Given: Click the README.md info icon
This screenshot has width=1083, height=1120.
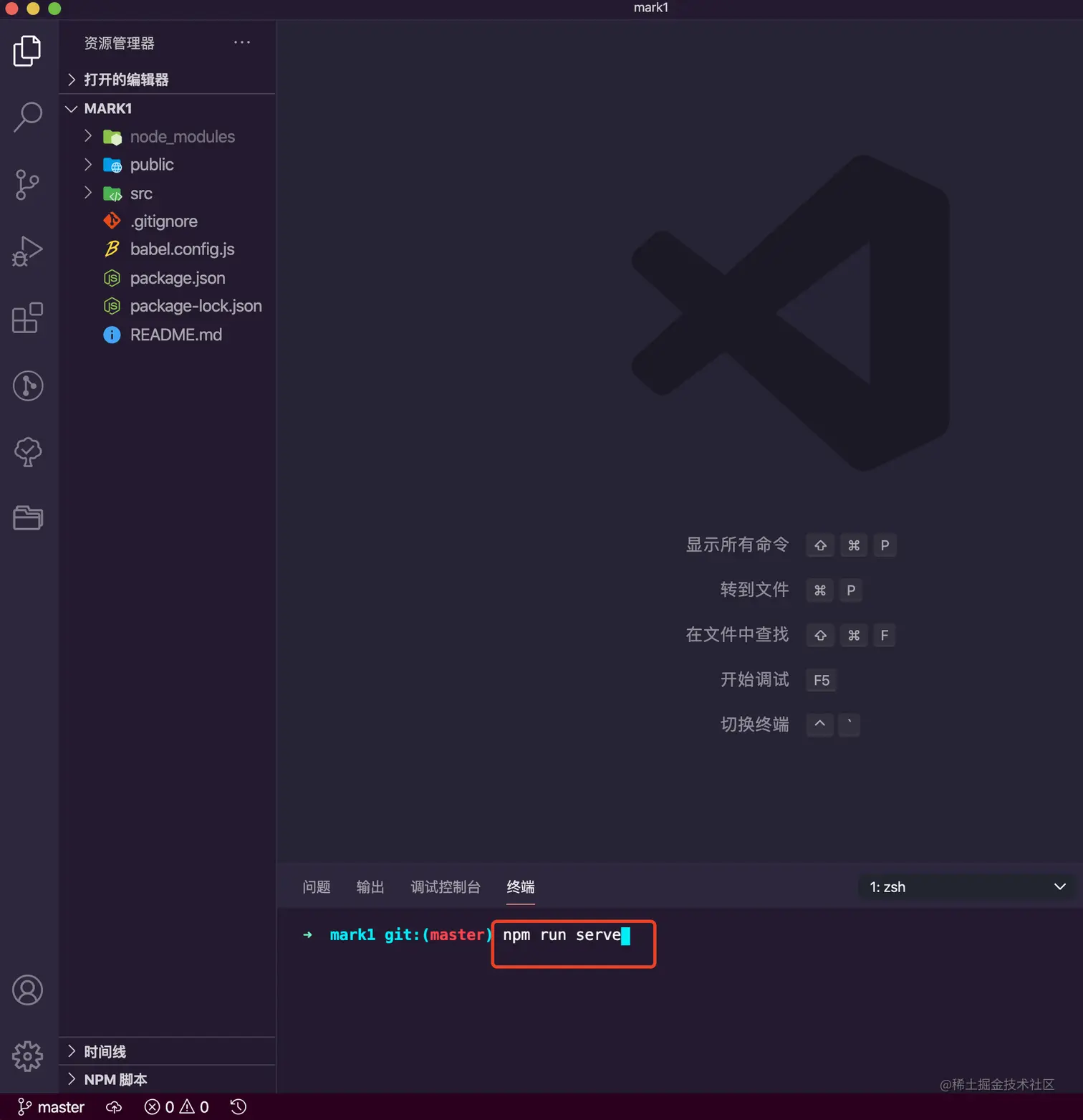Looking at the screenshot, I should (x=112, y=335).
